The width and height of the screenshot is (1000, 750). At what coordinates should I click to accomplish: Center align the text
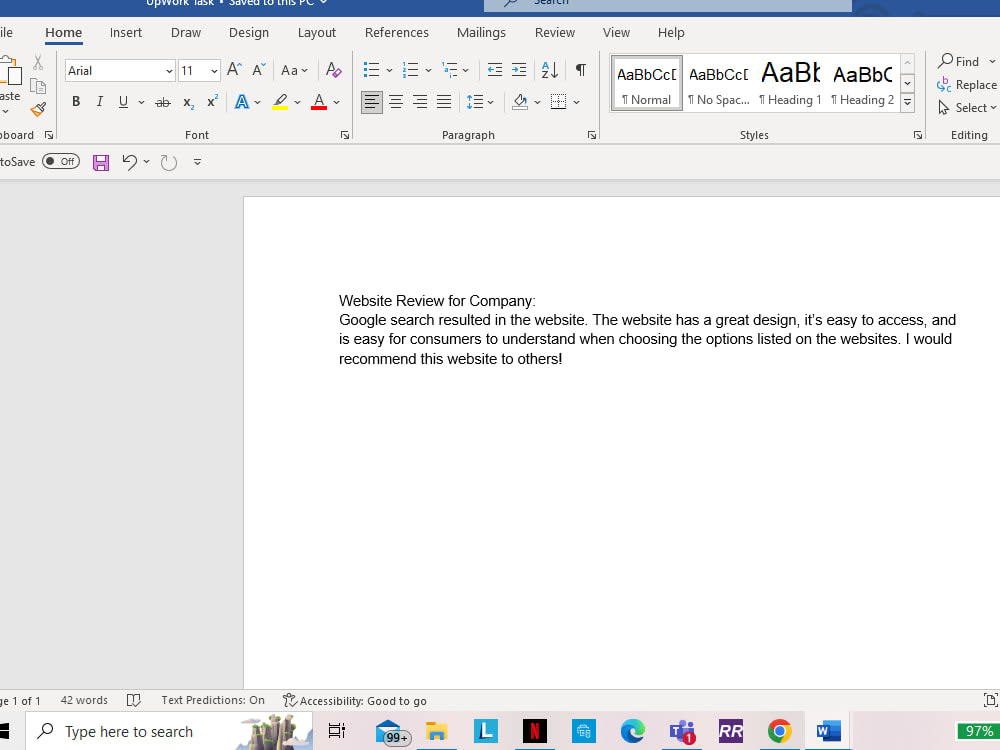396,102
